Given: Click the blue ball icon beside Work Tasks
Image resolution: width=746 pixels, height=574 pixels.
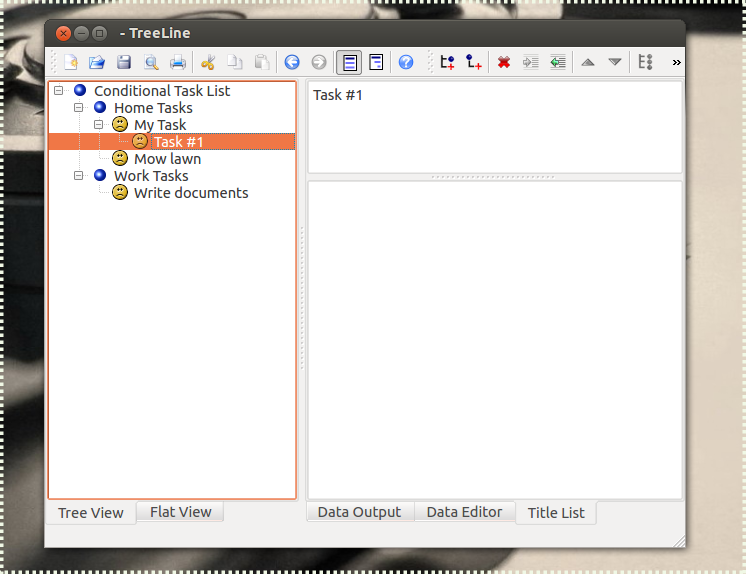Looking at the screenshot, I should click(x=100, y=175).
